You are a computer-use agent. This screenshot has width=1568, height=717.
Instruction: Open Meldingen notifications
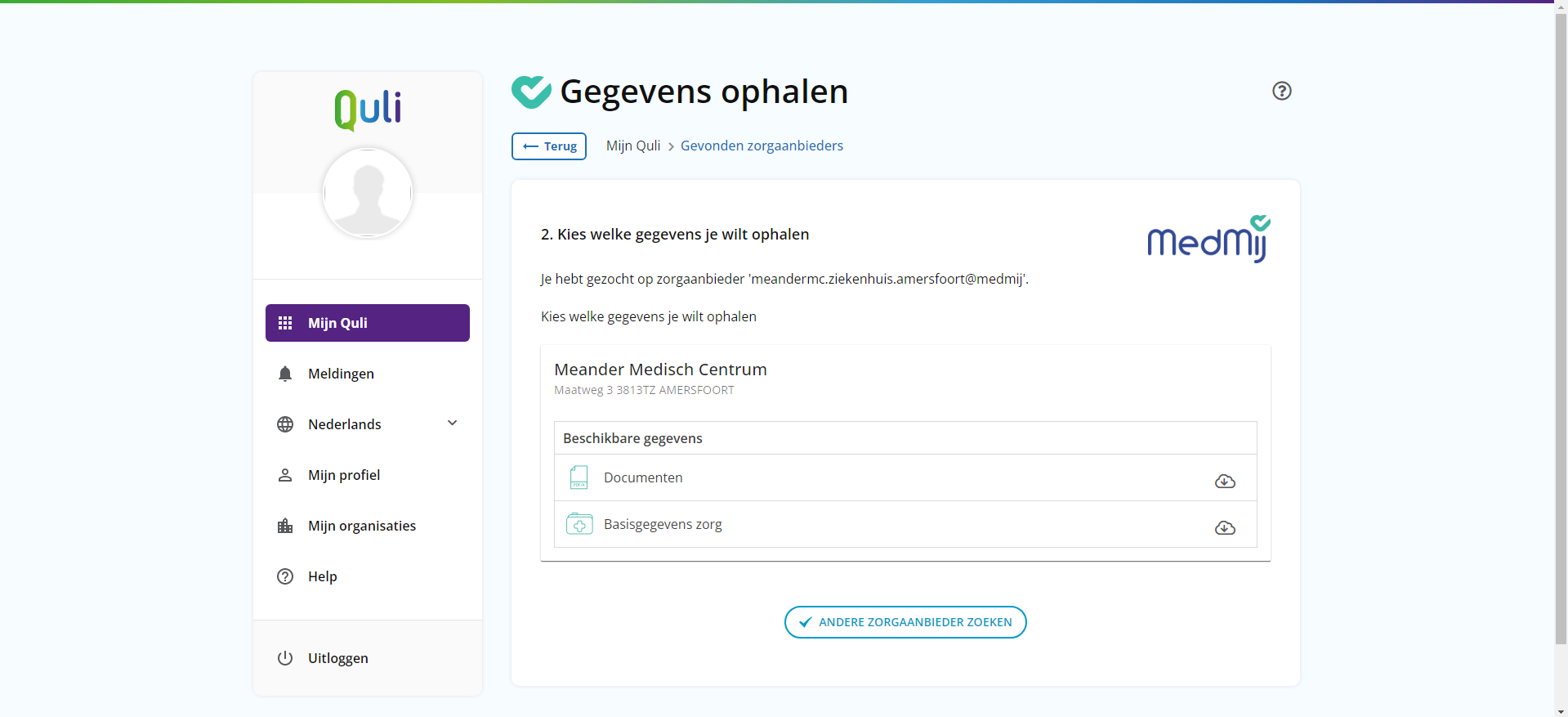coord(368,374)
